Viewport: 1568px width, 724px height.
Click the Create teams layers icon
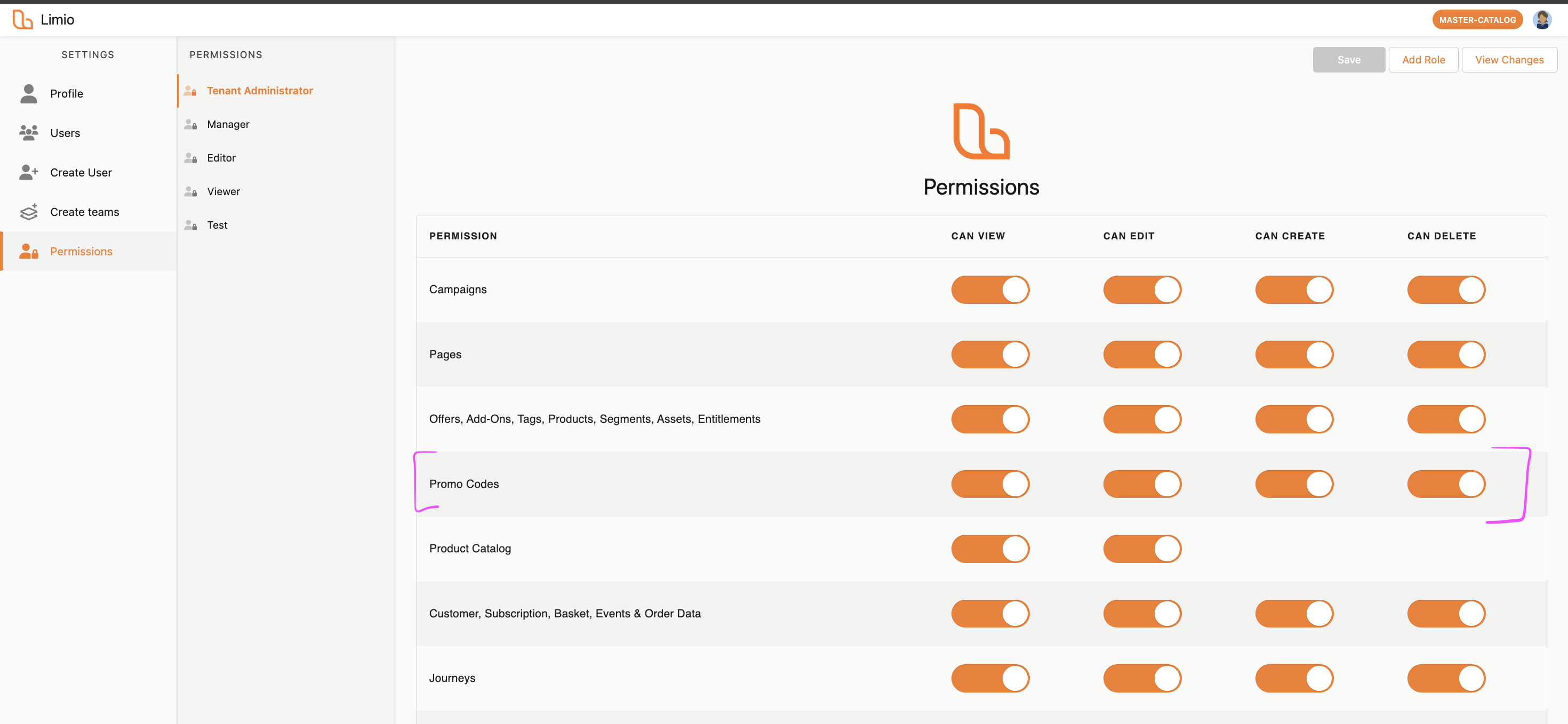coord(29,212)
